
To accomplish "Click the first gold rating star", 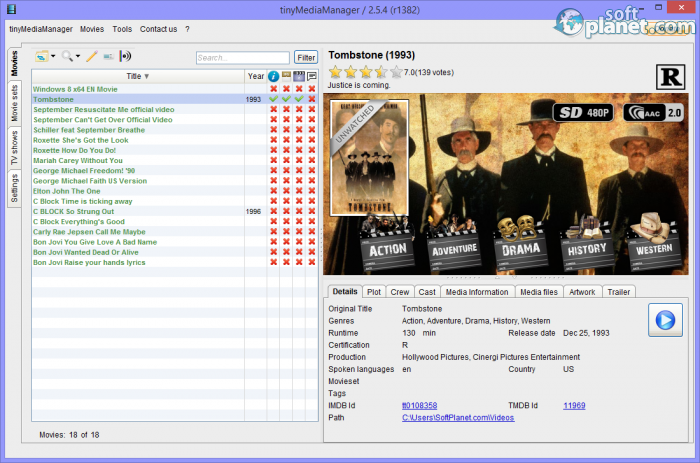I will [x=336, y=72].
